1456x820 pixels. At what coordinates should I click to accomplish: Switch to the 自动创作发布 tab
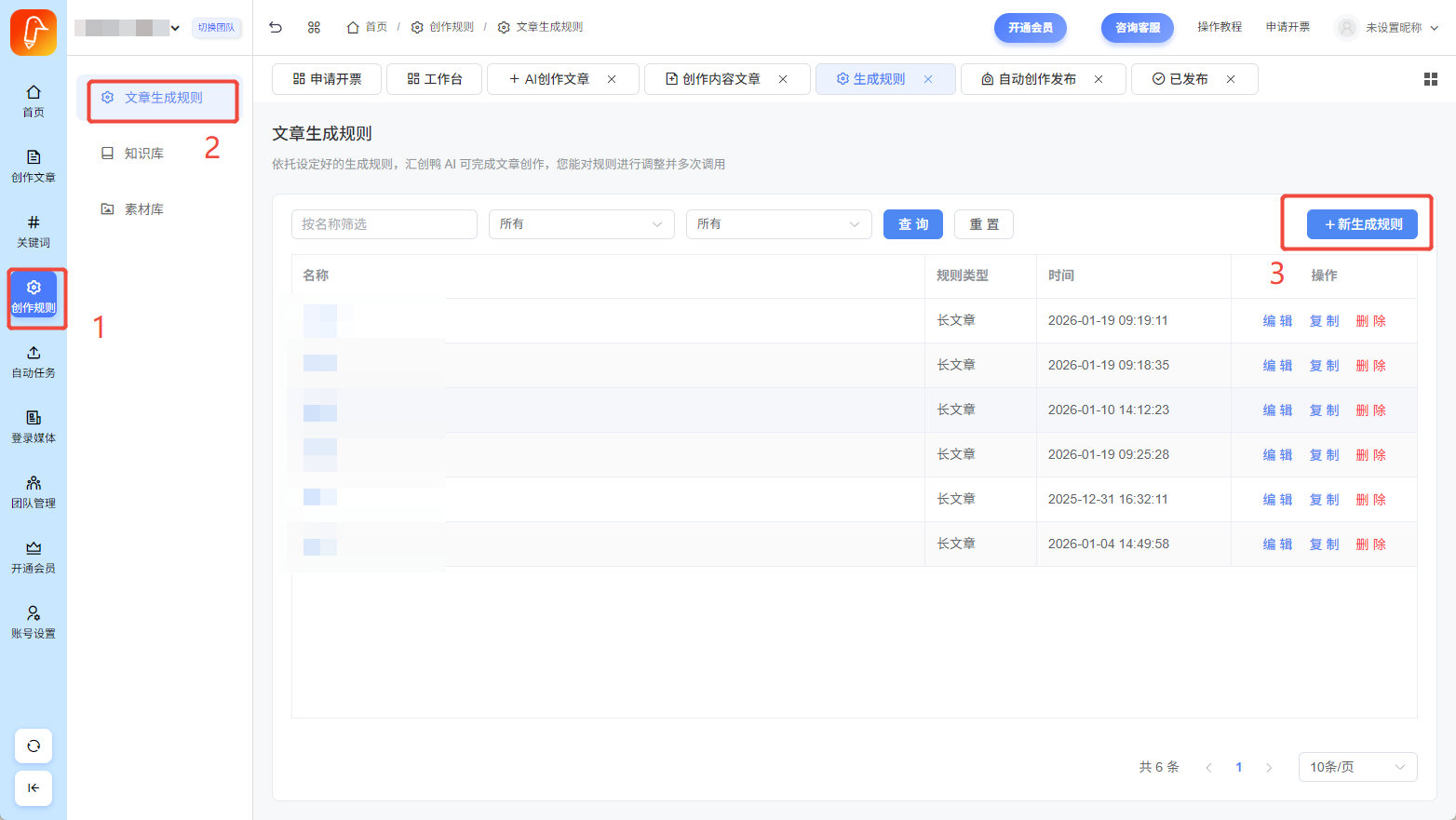pos(1036,79)
